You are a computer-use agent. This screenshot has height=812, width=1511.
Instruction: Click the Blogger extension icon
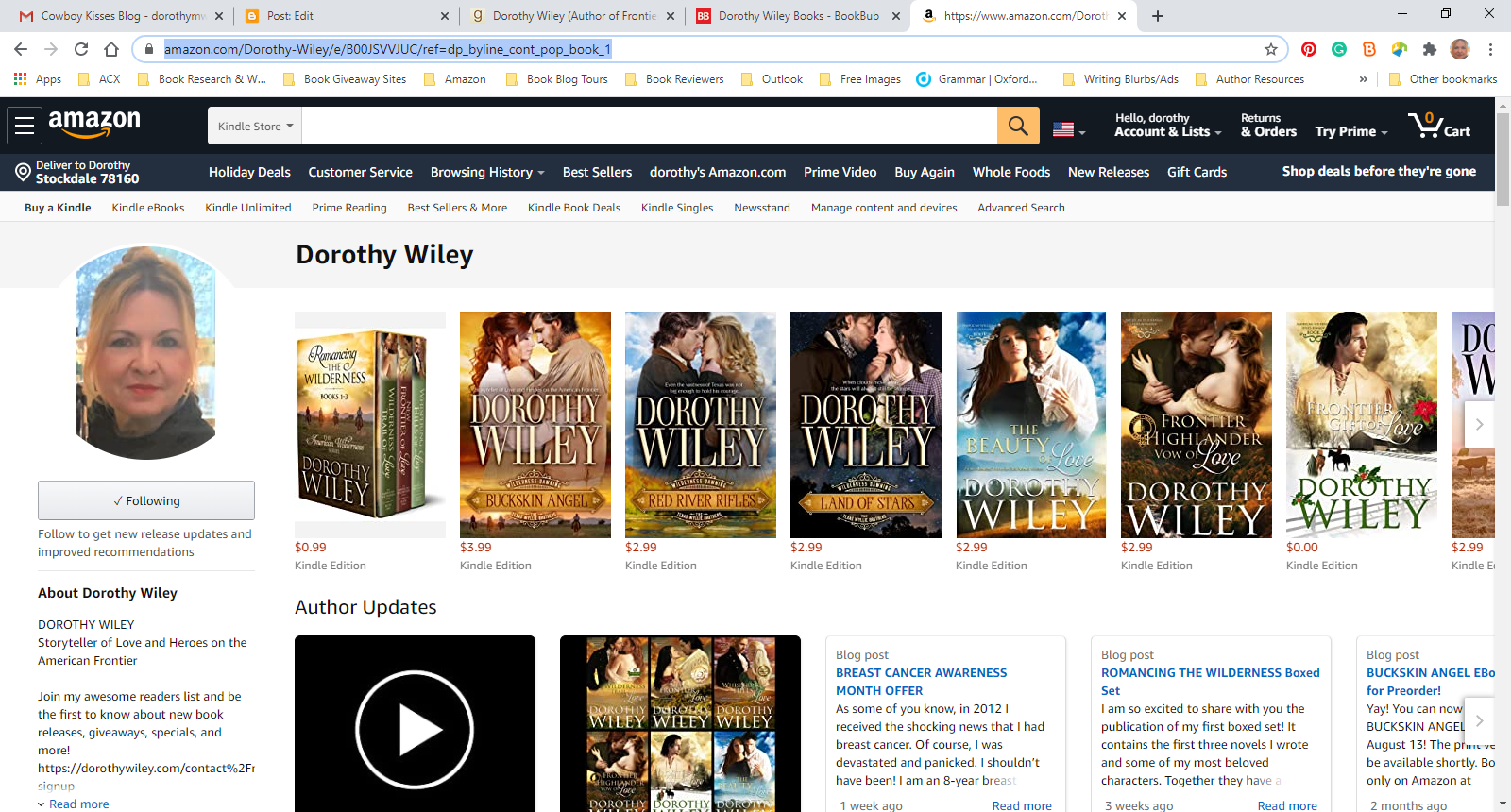click(1369, 49)
